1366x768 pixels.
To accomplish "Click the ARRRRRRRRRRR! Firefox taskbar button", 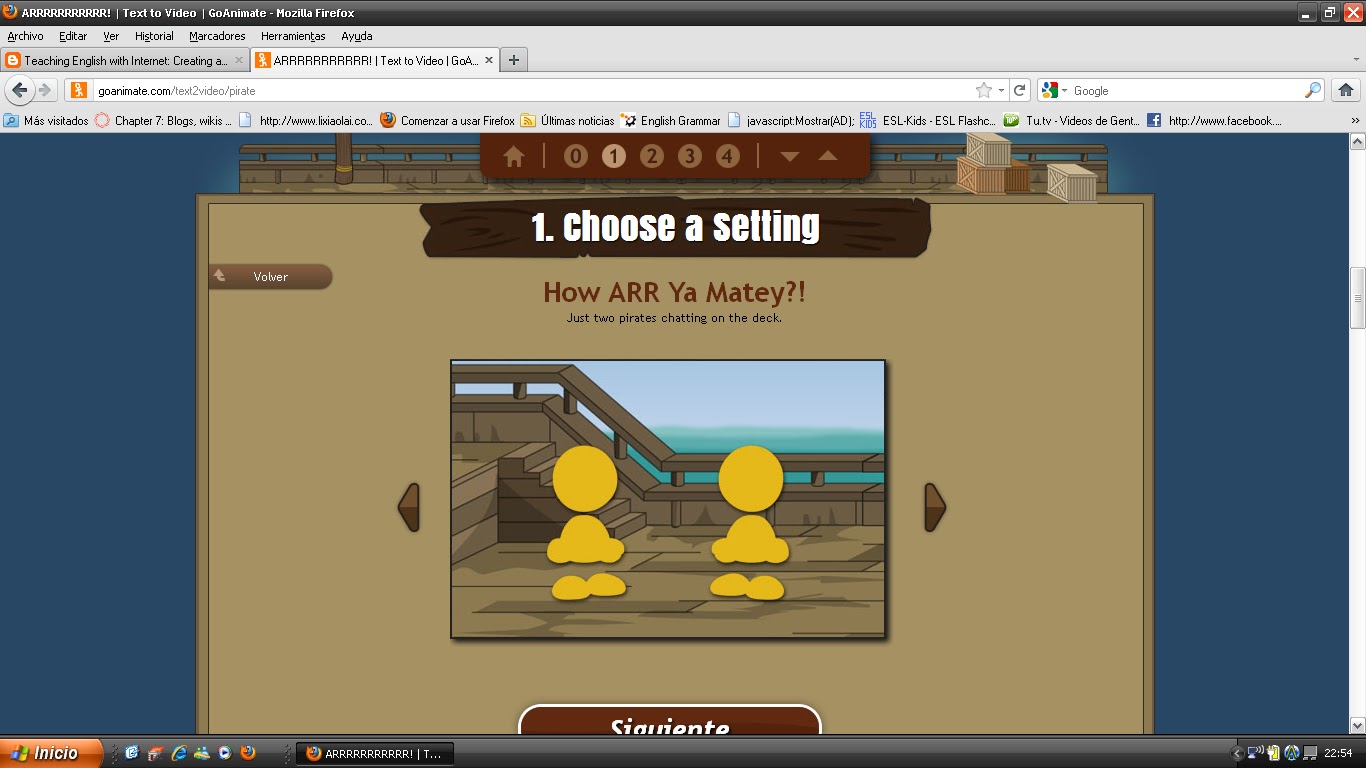I will pos(375,754).
